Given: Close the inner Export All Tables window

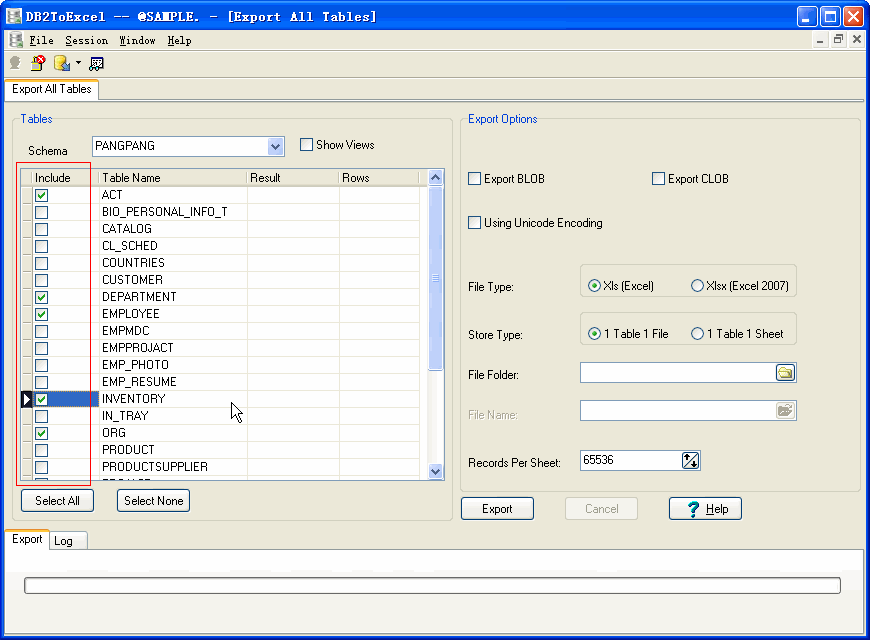Looking at the screenshot, I should (857, 39).
